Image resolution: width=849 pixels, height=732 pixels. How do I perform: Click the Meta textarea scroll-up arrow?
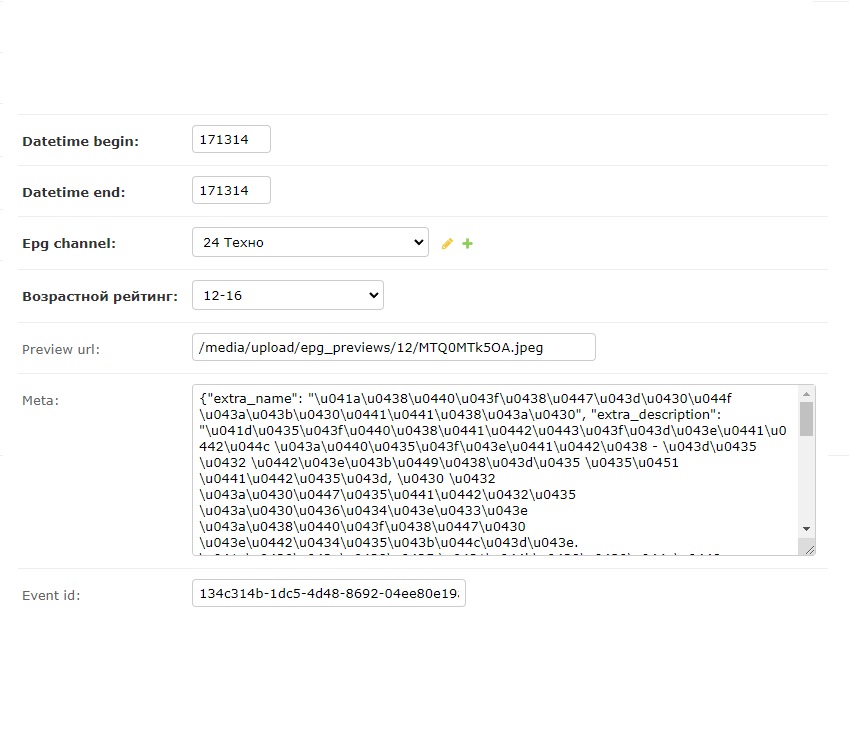pyautogui.click(x=806, y=394)
